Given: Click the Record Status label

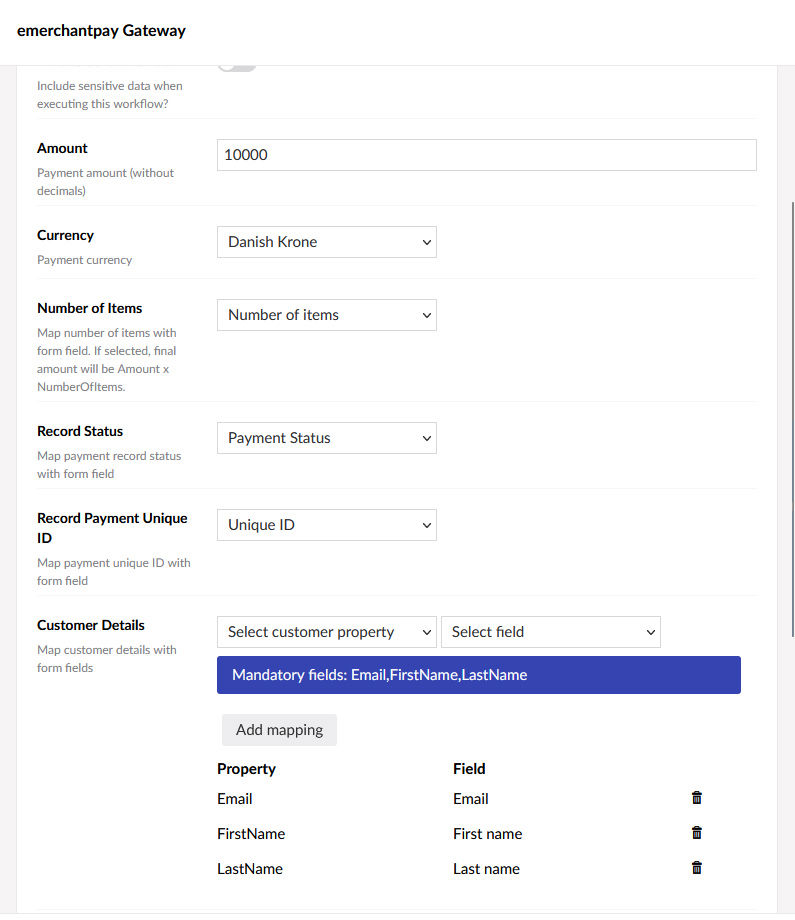Looking at the screenshot, I should 80,431.
